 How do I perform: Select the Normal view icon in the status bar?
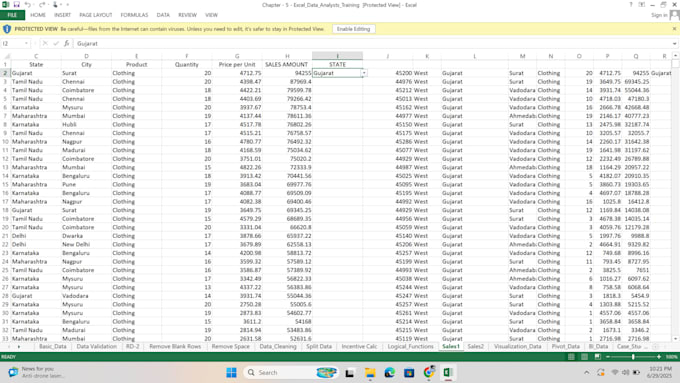(x=571, y=357)
